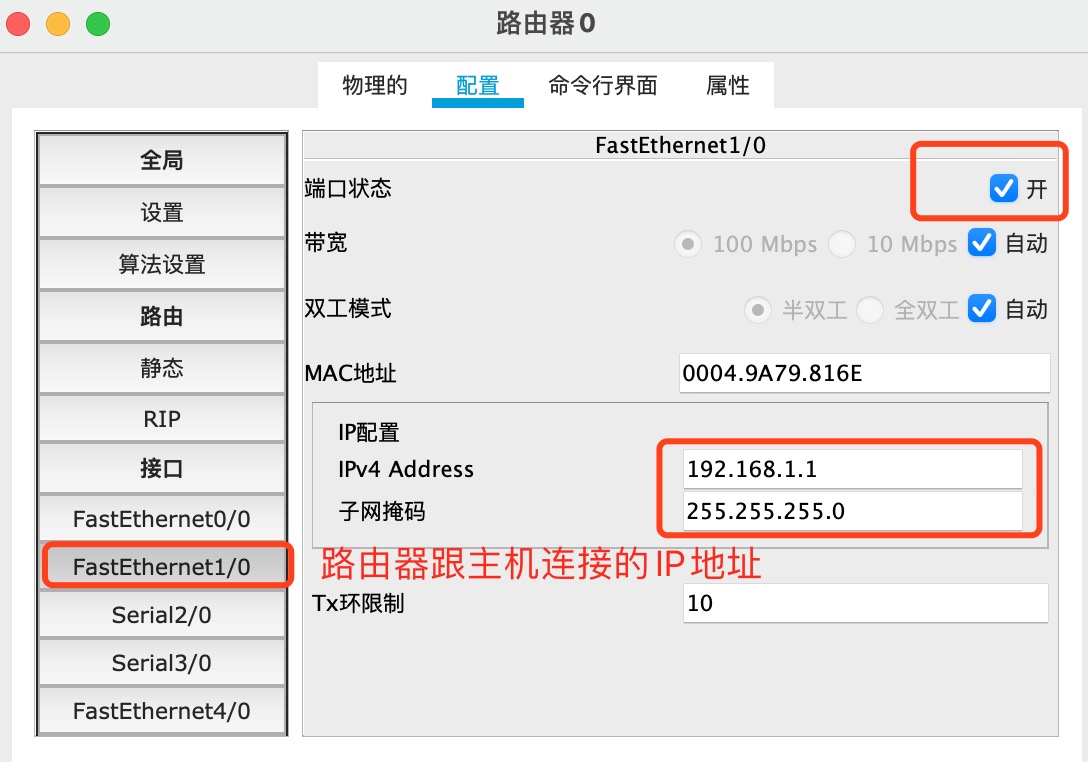The image size is (1088, 762).
Task: Select the 100 Mbps radio button
Action: coord(688,244)
